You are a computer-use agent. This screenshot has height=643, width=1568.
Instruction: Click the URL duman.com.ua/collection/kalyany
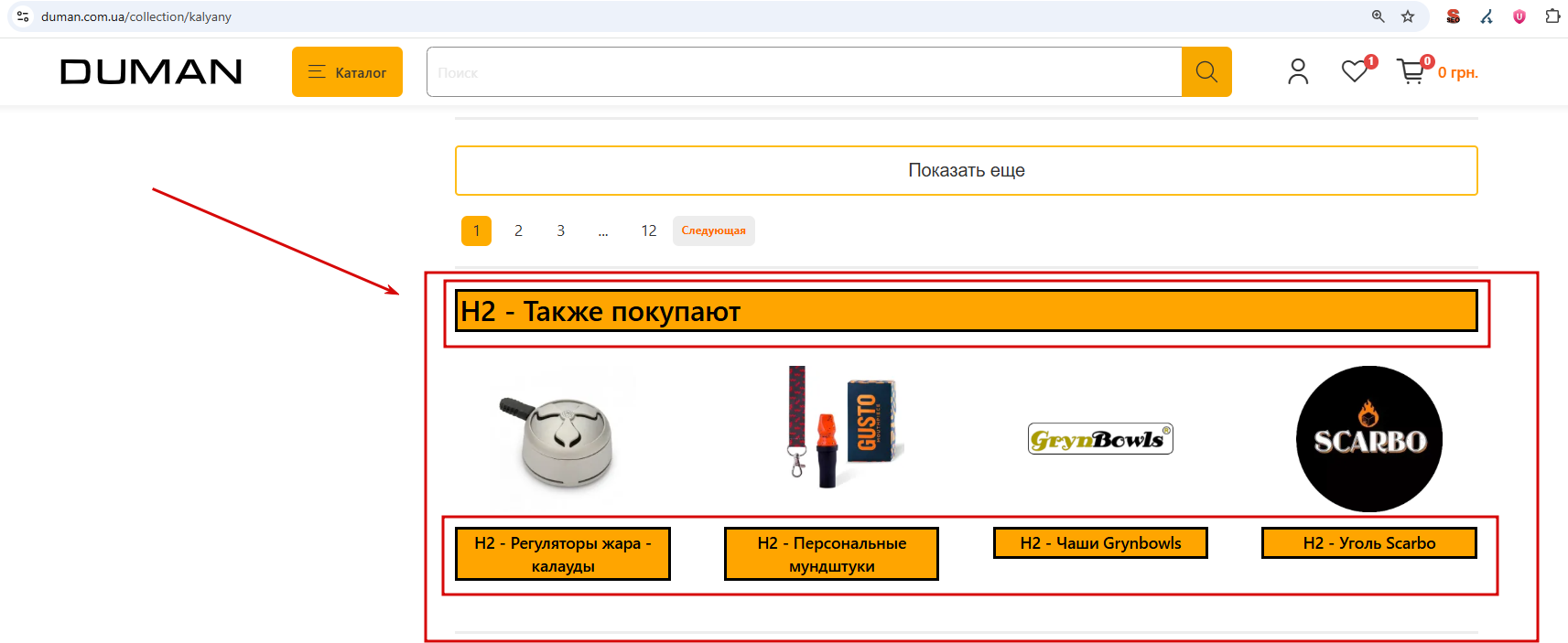[136, 16]
